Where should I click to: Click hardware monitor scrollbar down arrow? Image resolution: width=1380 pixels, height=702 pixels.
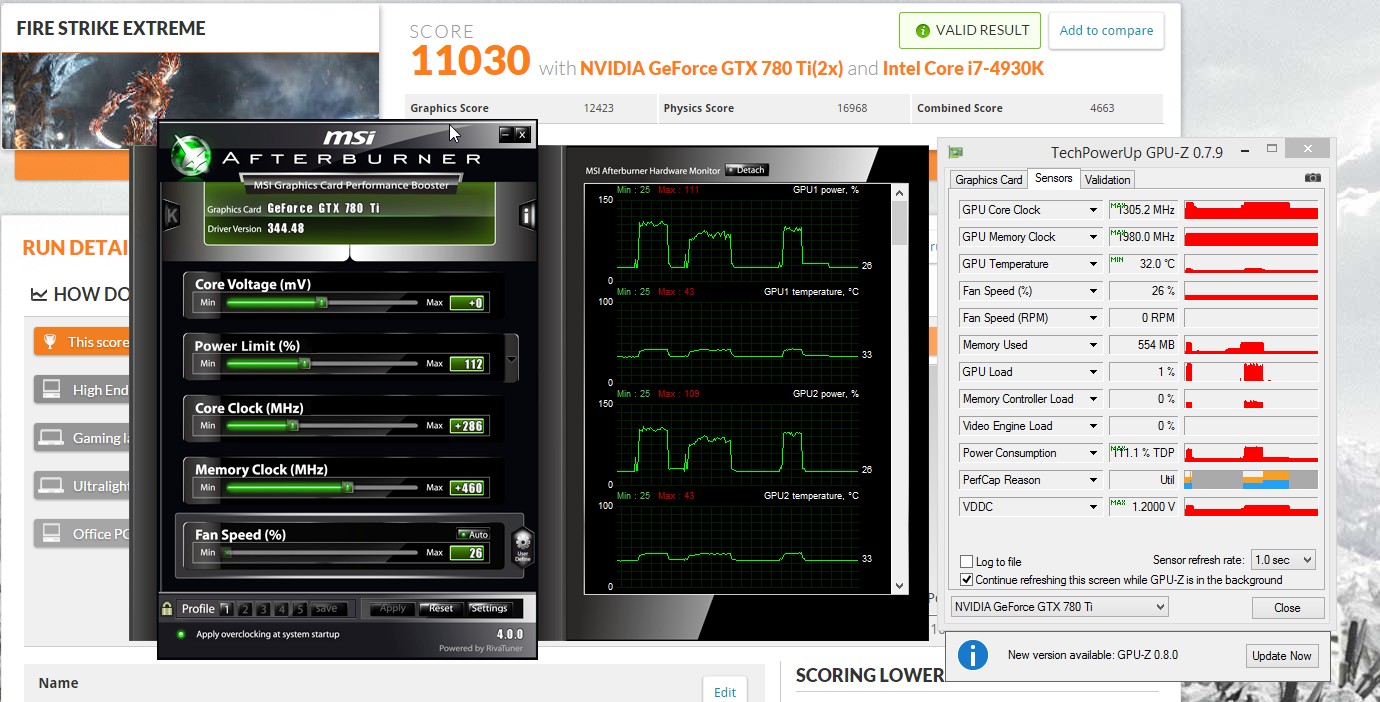click(900, 586)
